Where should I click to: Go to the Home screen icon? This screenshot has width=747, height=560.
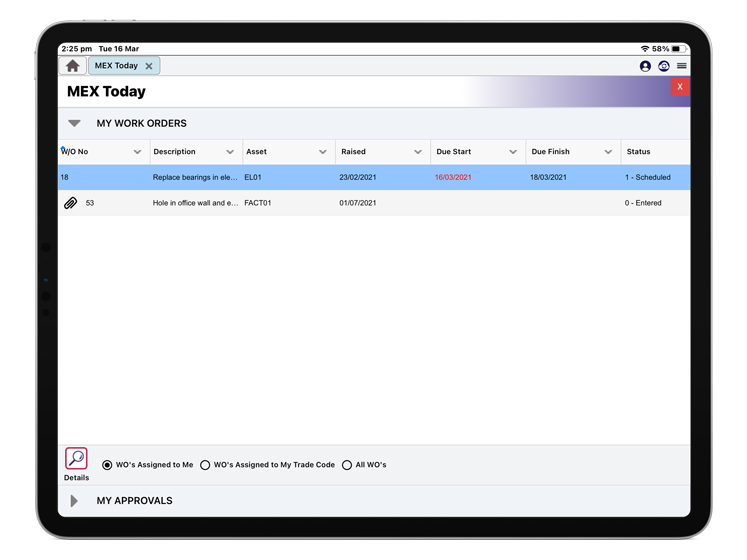click(x=72, y=66)
